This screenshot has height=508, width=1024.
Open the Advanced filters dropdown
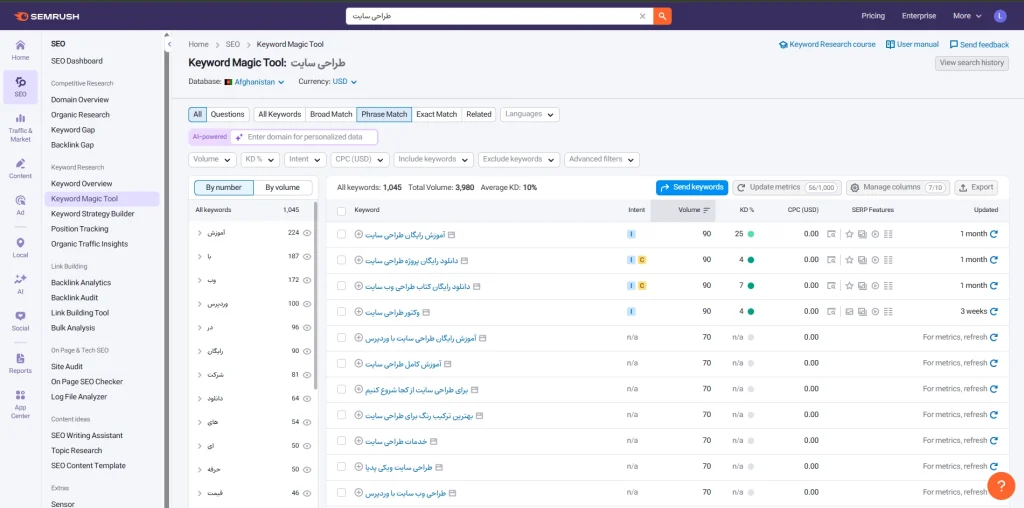(x=602, y=159)
